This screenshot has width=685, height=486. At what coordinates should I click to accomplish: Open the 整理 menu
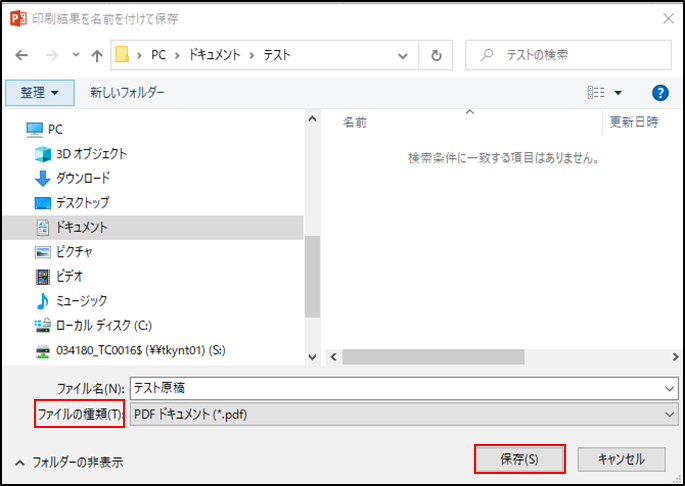tap(40, 93)
